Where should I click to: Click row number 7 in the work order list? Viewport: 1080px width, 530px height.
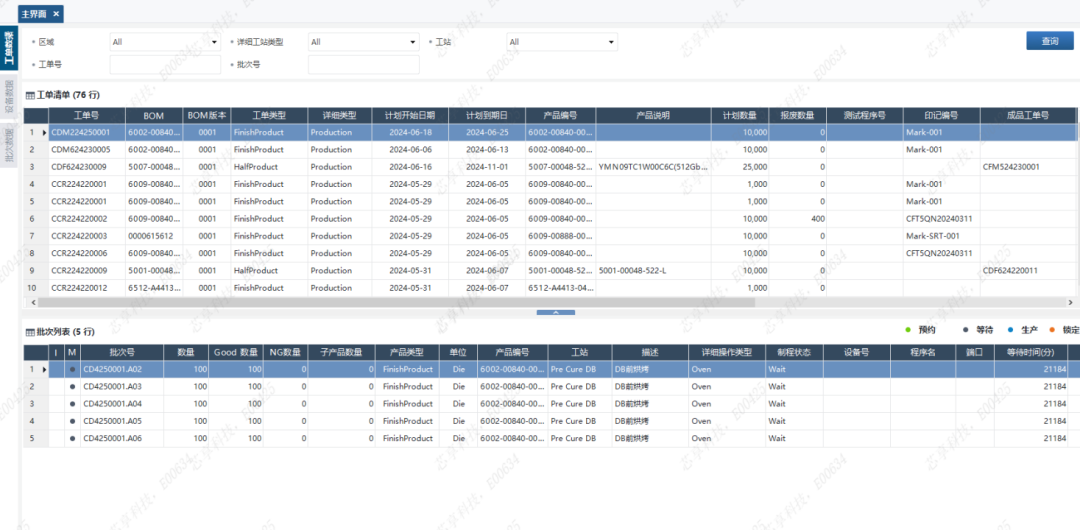pyautogui.click(x=32, y=236)
